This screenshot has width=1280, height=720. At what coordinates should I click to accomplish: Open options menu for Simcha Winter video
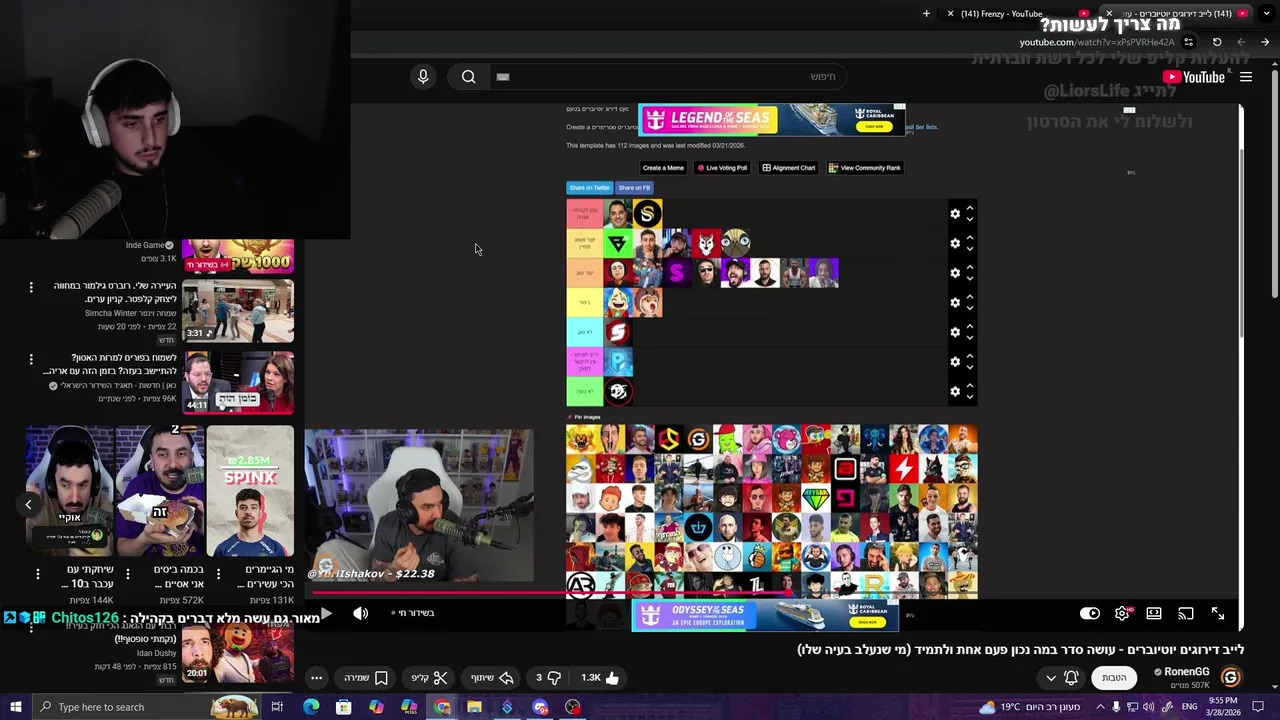coord(30,287)
